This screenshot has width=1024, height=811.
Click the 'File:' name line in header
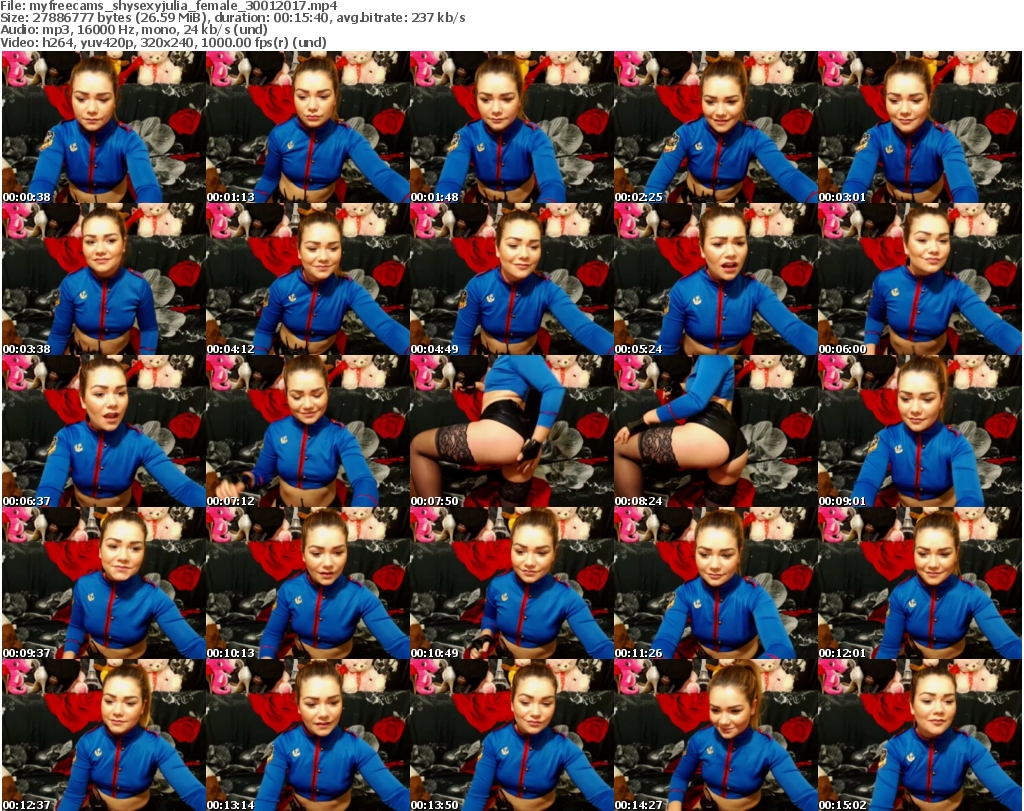[x=169, y=6]
